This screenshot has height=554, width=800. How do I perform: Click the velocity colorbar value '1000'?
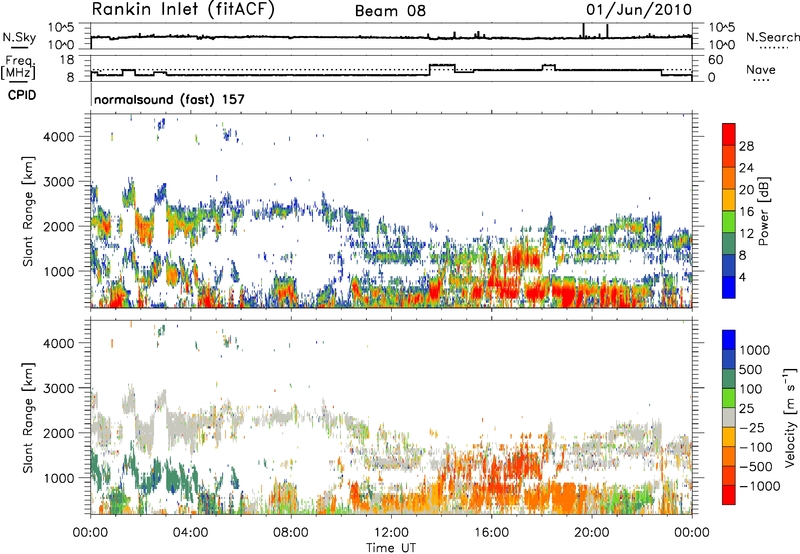click(755, 350)
